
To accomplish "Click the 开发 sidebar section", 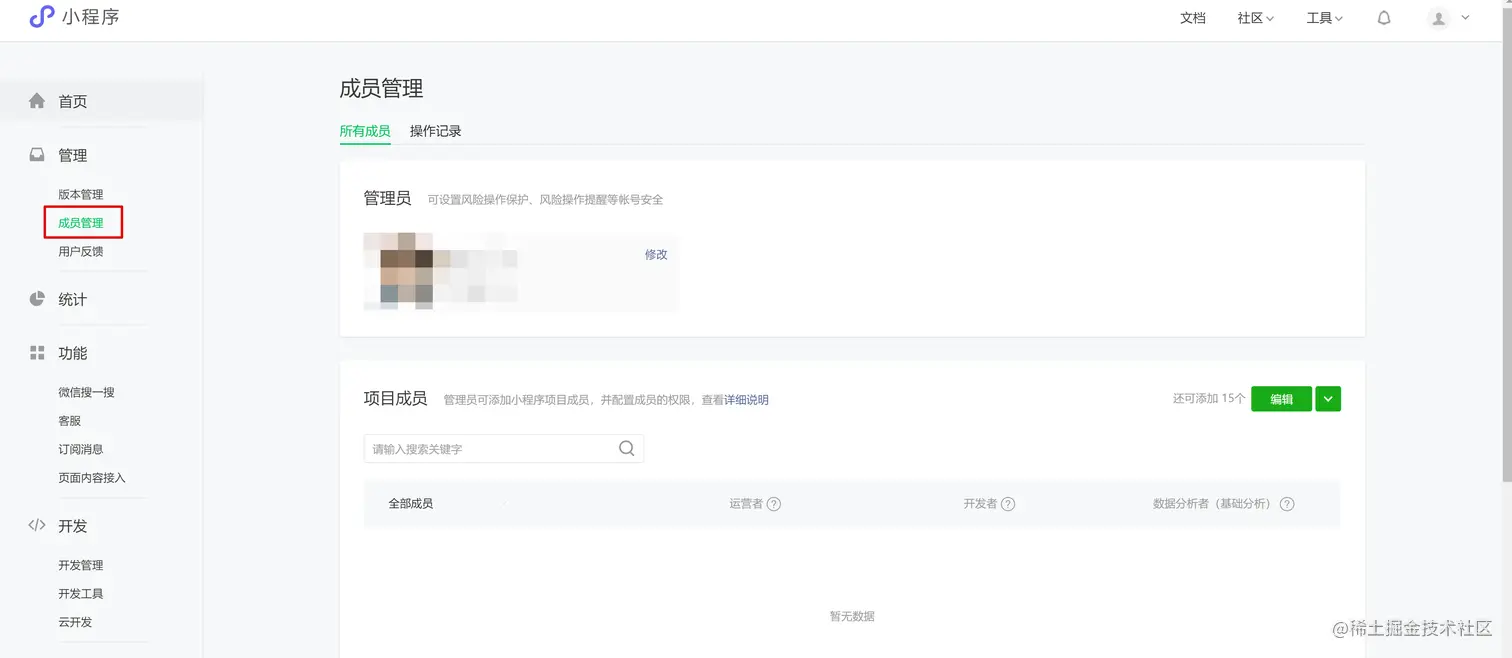I will point(73,526).
